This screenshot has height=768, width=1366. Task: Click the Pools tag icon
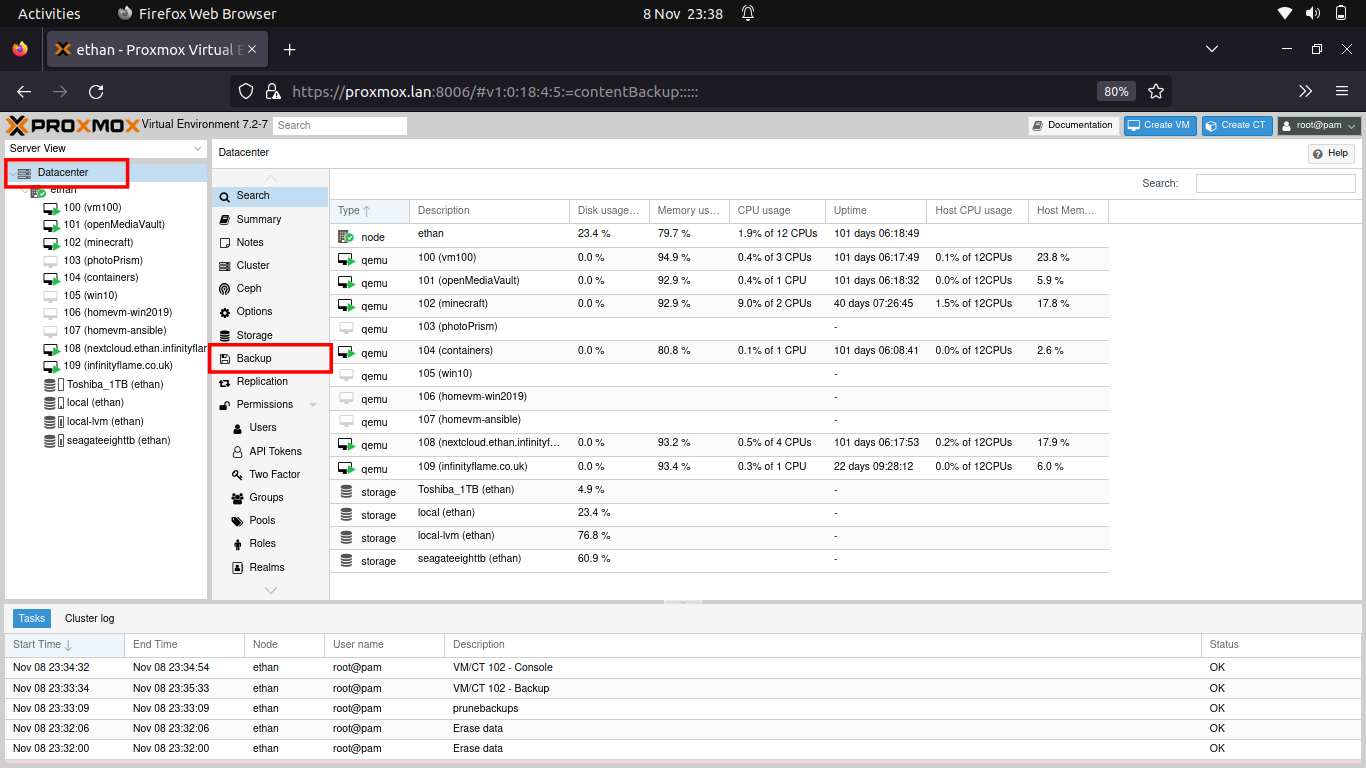(237, 521)
